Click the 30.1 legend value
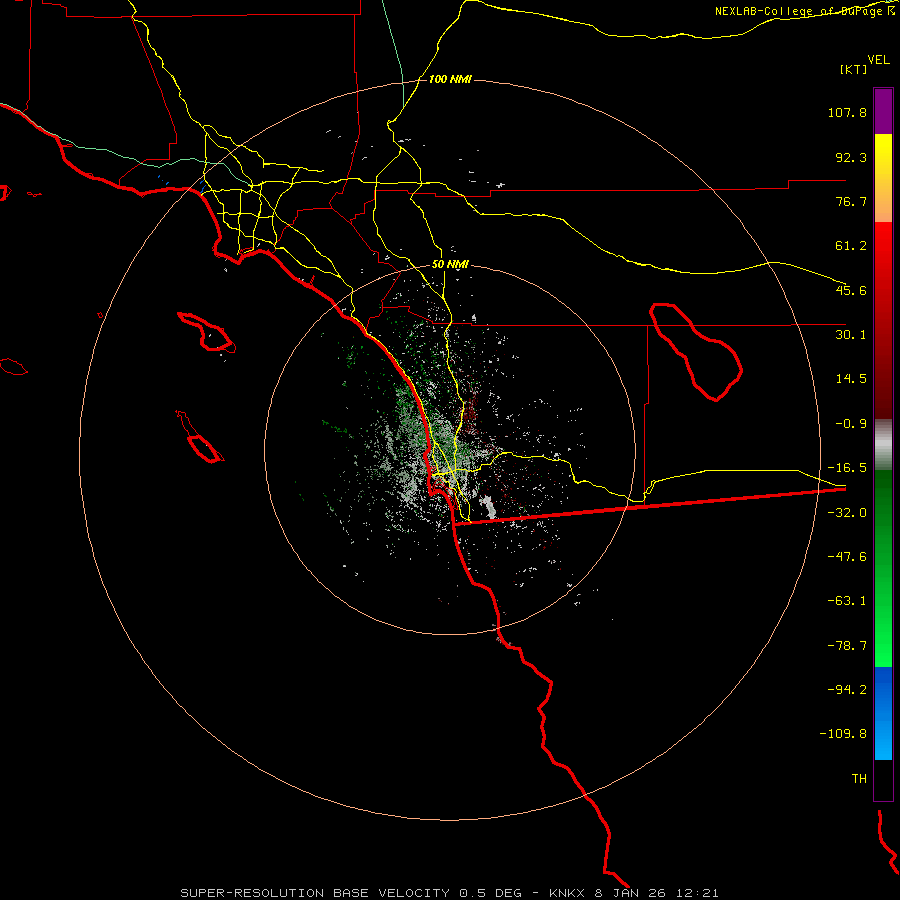 point(851,335)
